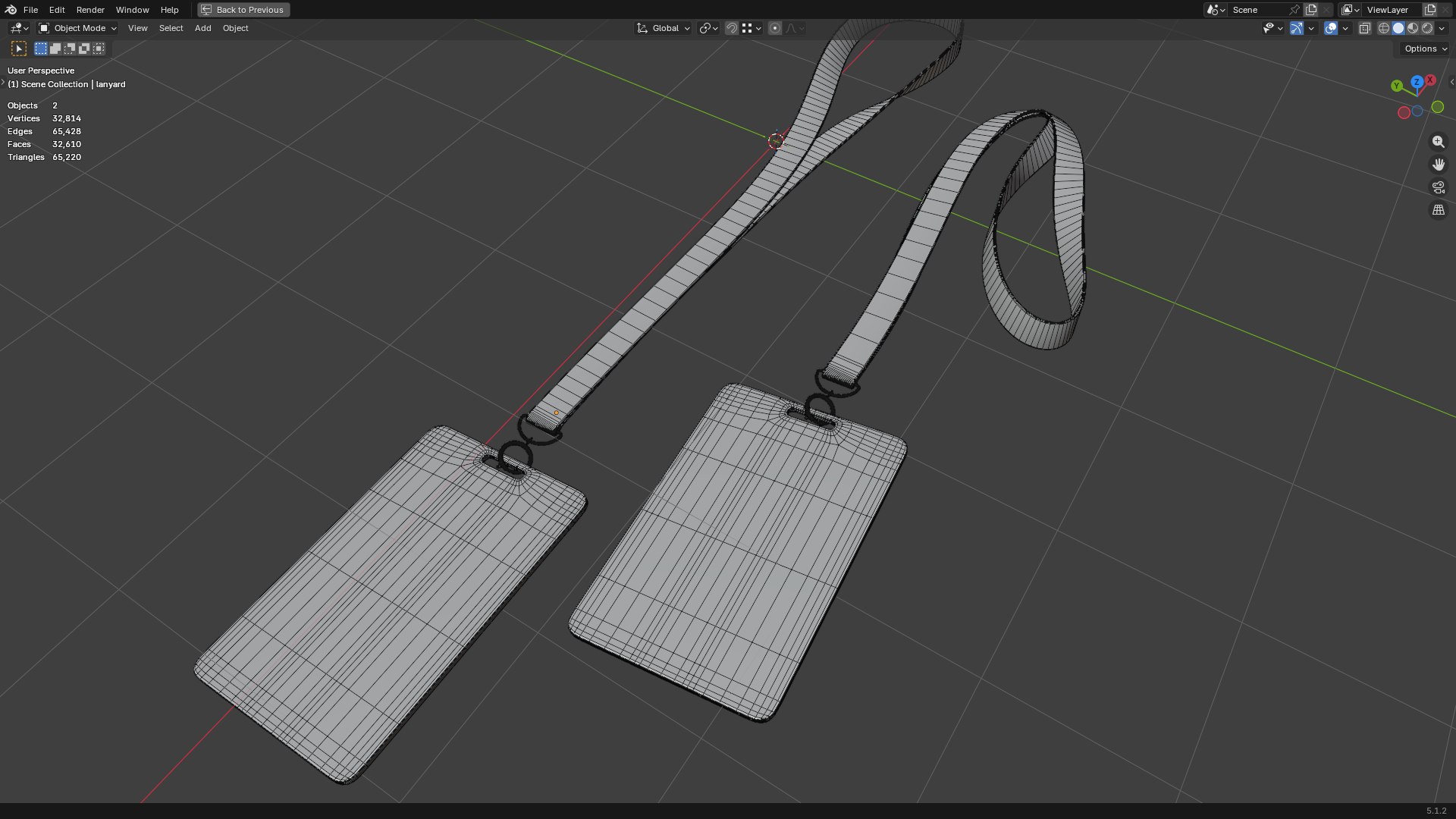Click the red X axis gizmo

pyautogui.click(x=1430, y=80)
